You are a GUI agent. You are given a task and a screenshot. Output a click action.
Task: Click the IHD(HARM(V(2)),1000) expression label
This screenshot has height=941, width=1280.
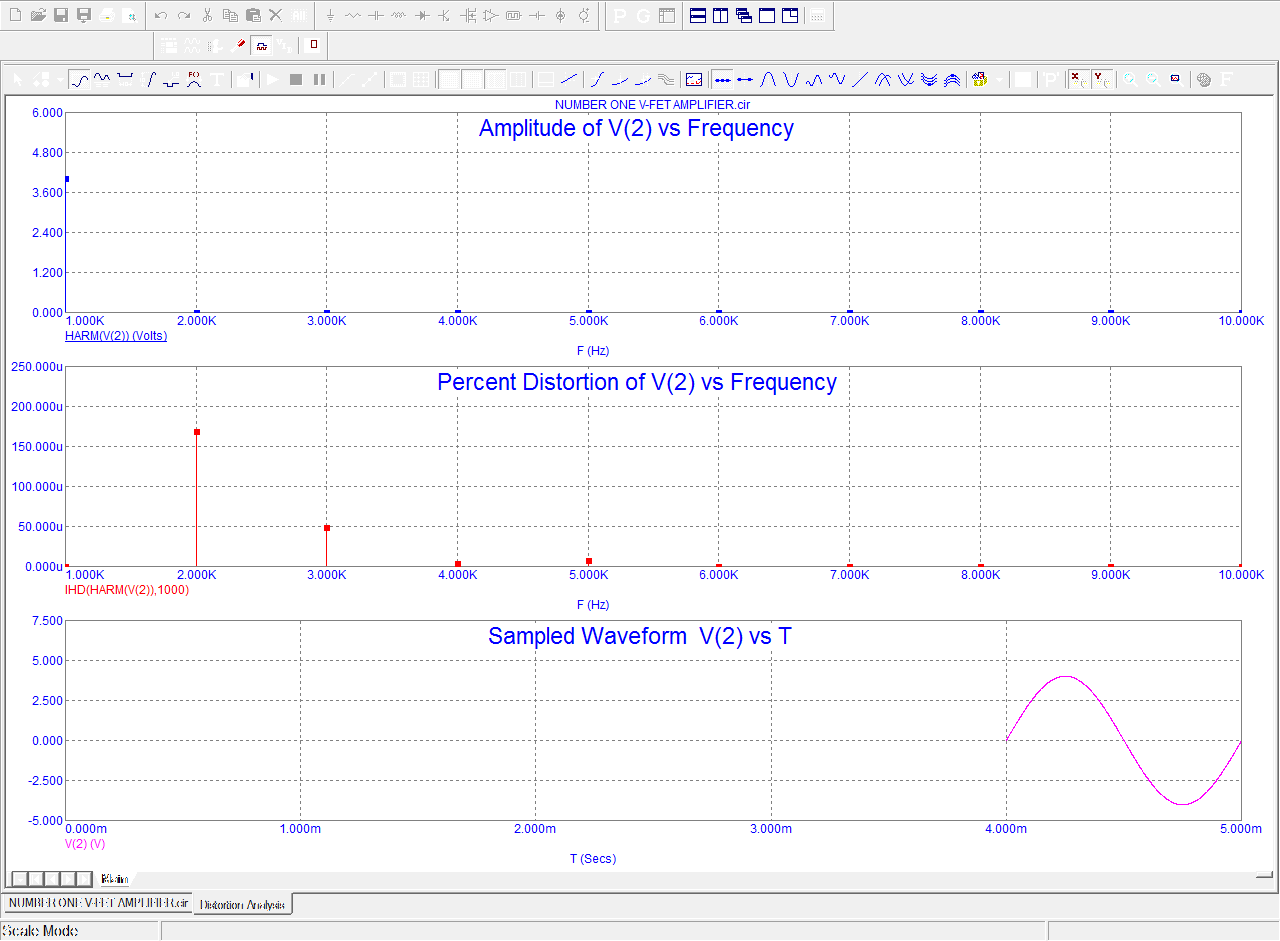click(127, 590)
